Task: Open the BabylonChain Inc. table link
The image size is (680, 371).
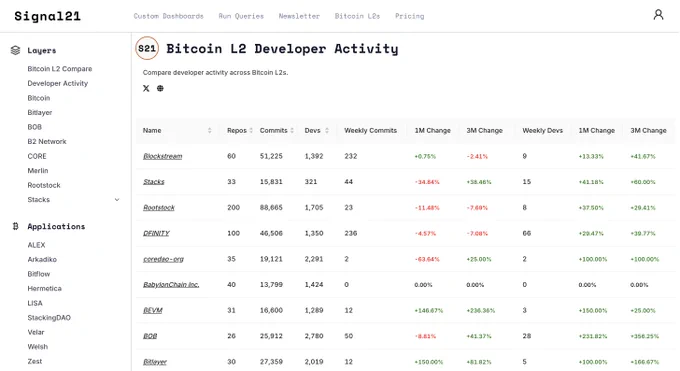Action: point(171,285)
